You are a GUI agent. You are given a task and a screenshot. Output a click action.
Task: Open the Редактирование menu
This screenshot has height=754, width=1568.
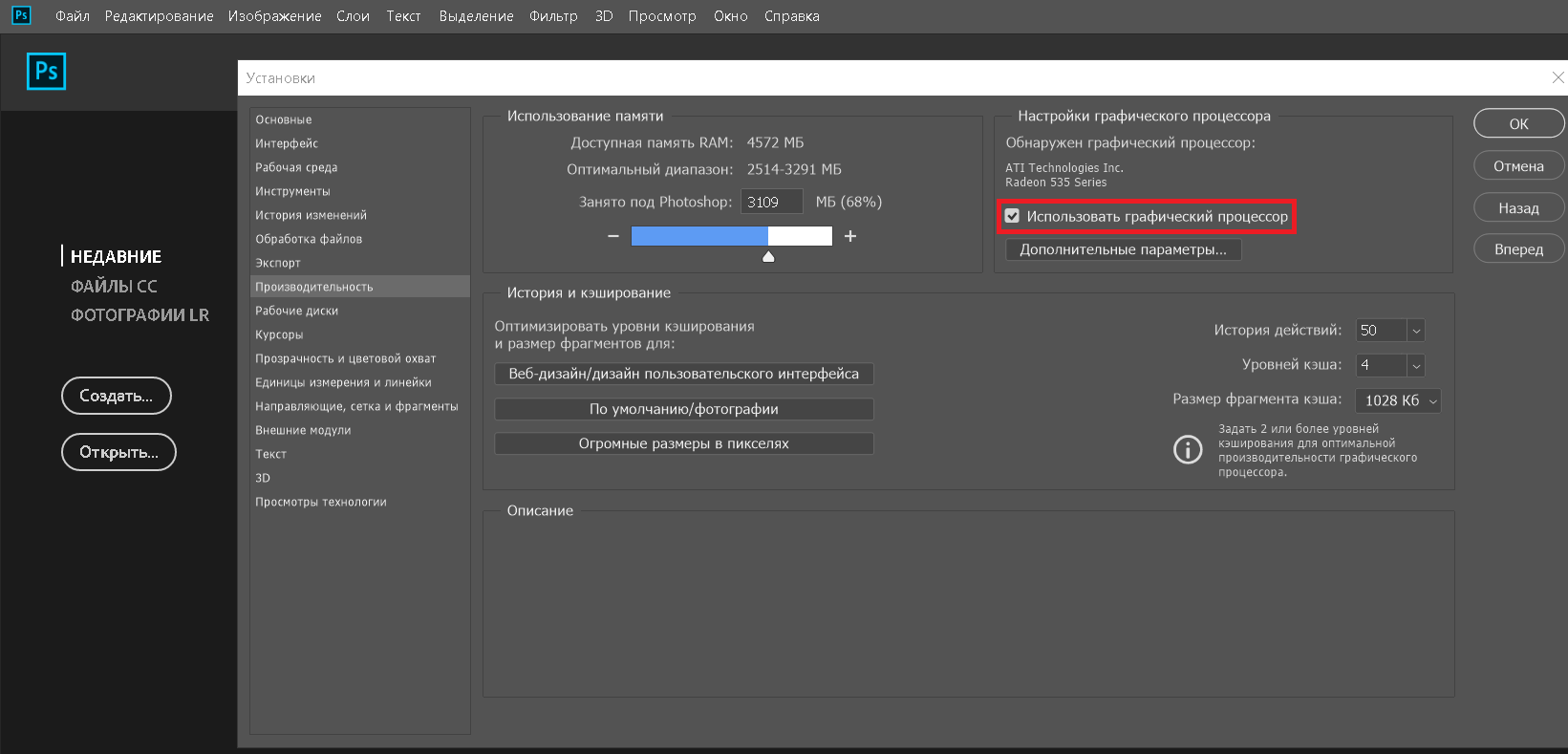159,16
